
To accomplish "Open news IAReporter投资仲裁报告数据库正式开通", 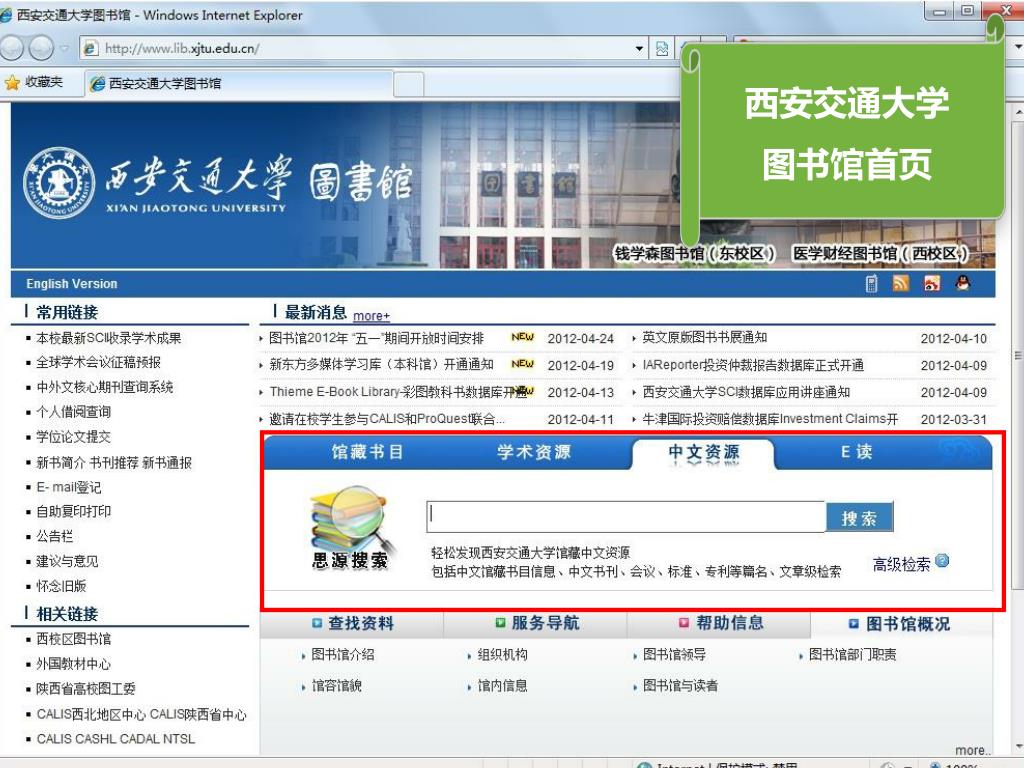I will click(753, 365).
